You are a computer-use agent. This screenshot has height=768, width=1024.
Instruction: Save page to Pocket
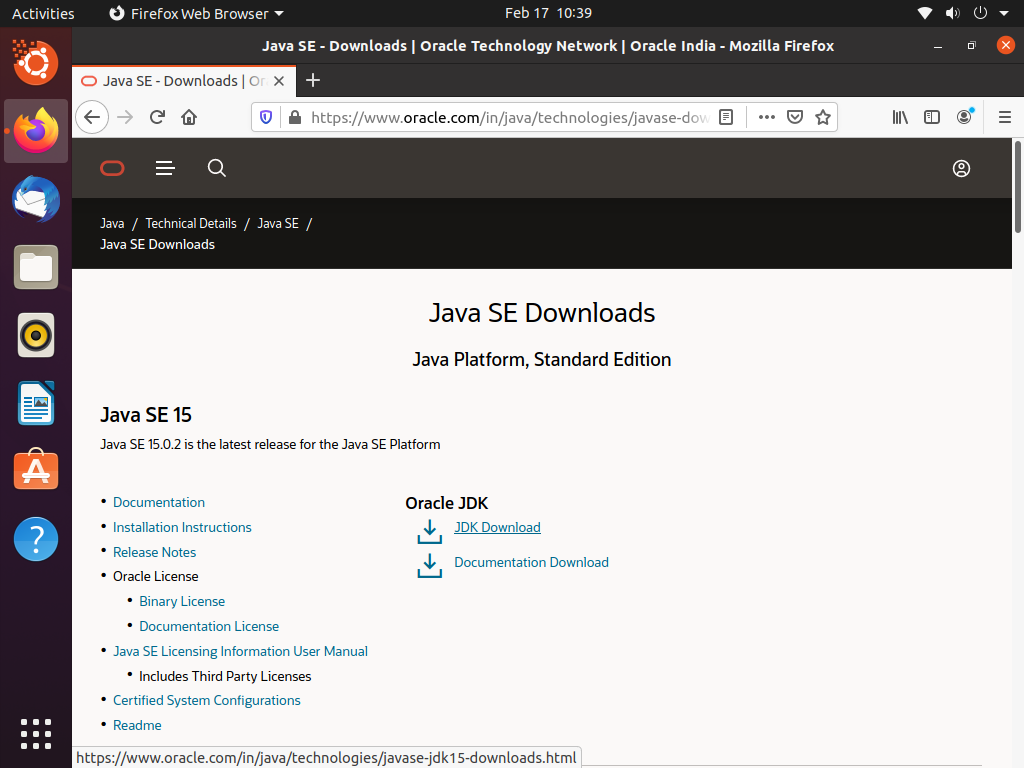click(x=795, y=117)
